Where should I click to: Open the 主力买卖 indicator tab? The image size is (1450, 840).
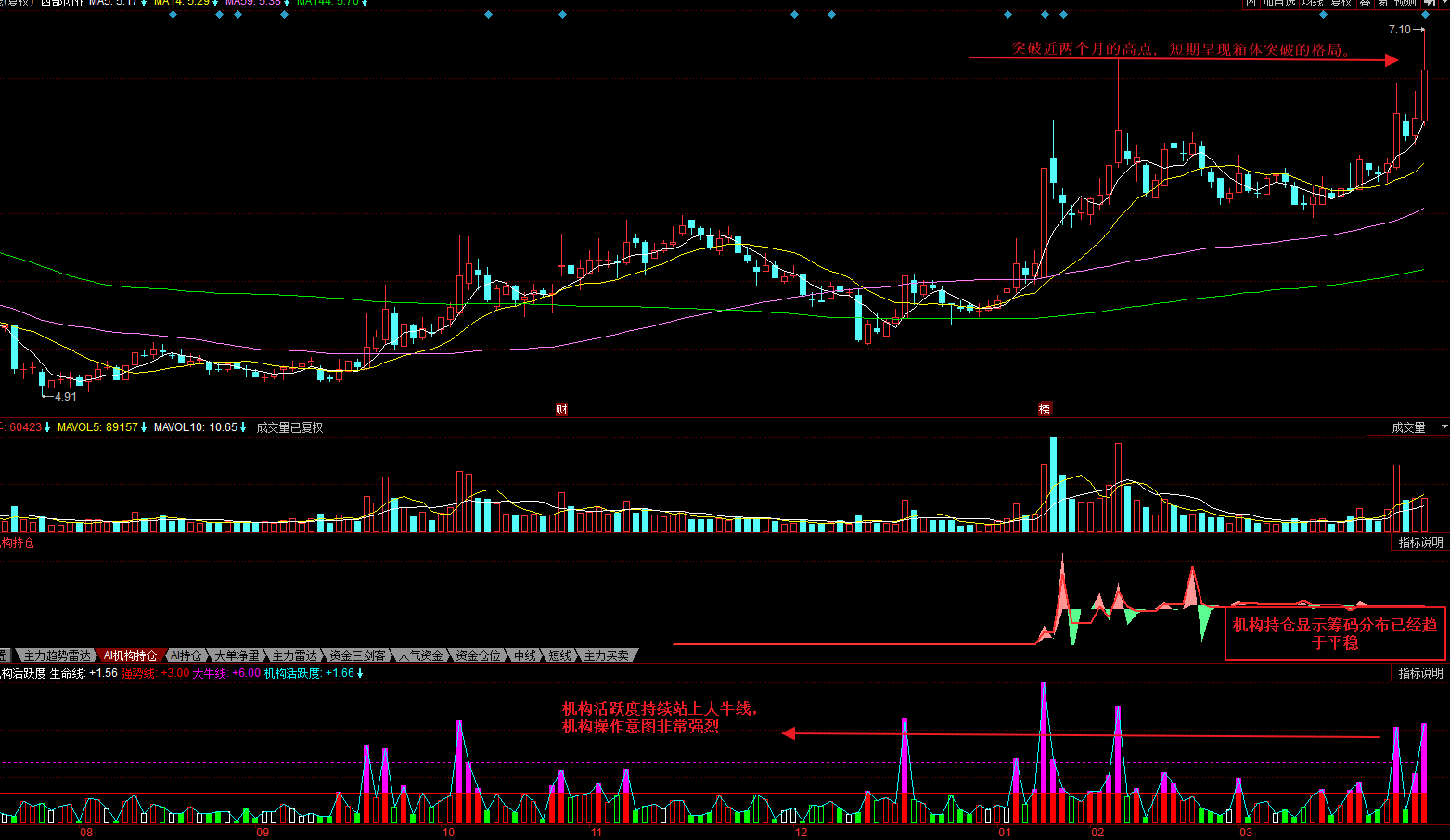[606, 655]
